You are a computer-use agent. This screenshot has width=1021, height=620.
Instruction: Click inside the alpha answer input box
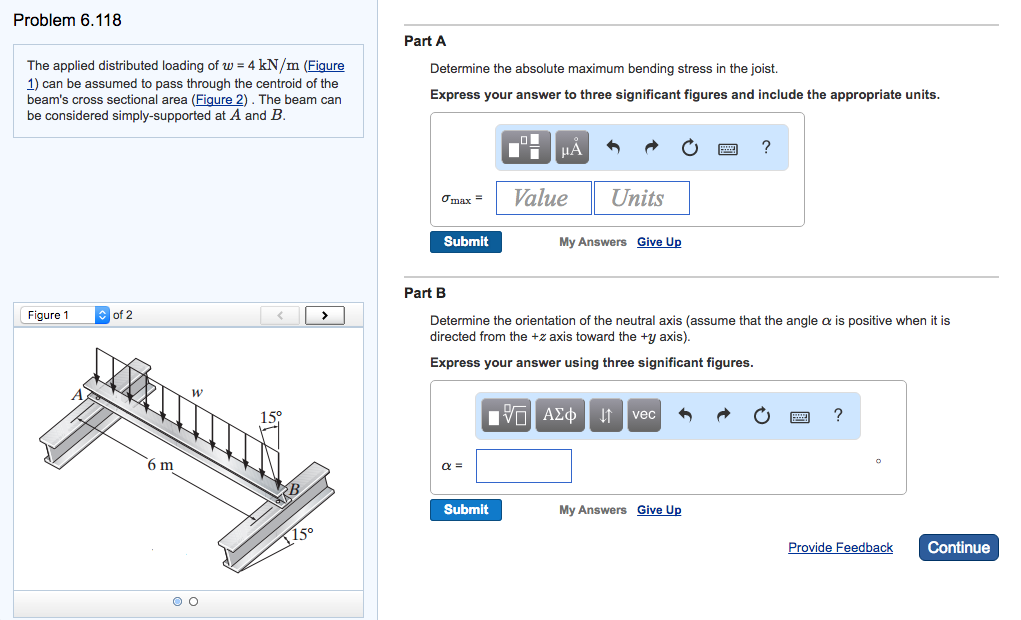[523, 465]
